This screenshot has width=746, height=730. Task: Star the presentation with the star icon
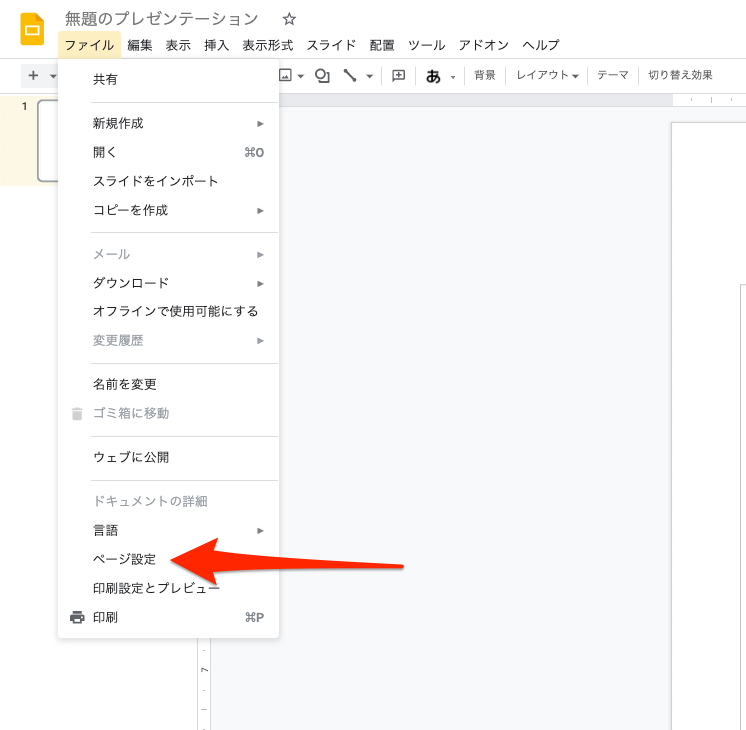289,19
